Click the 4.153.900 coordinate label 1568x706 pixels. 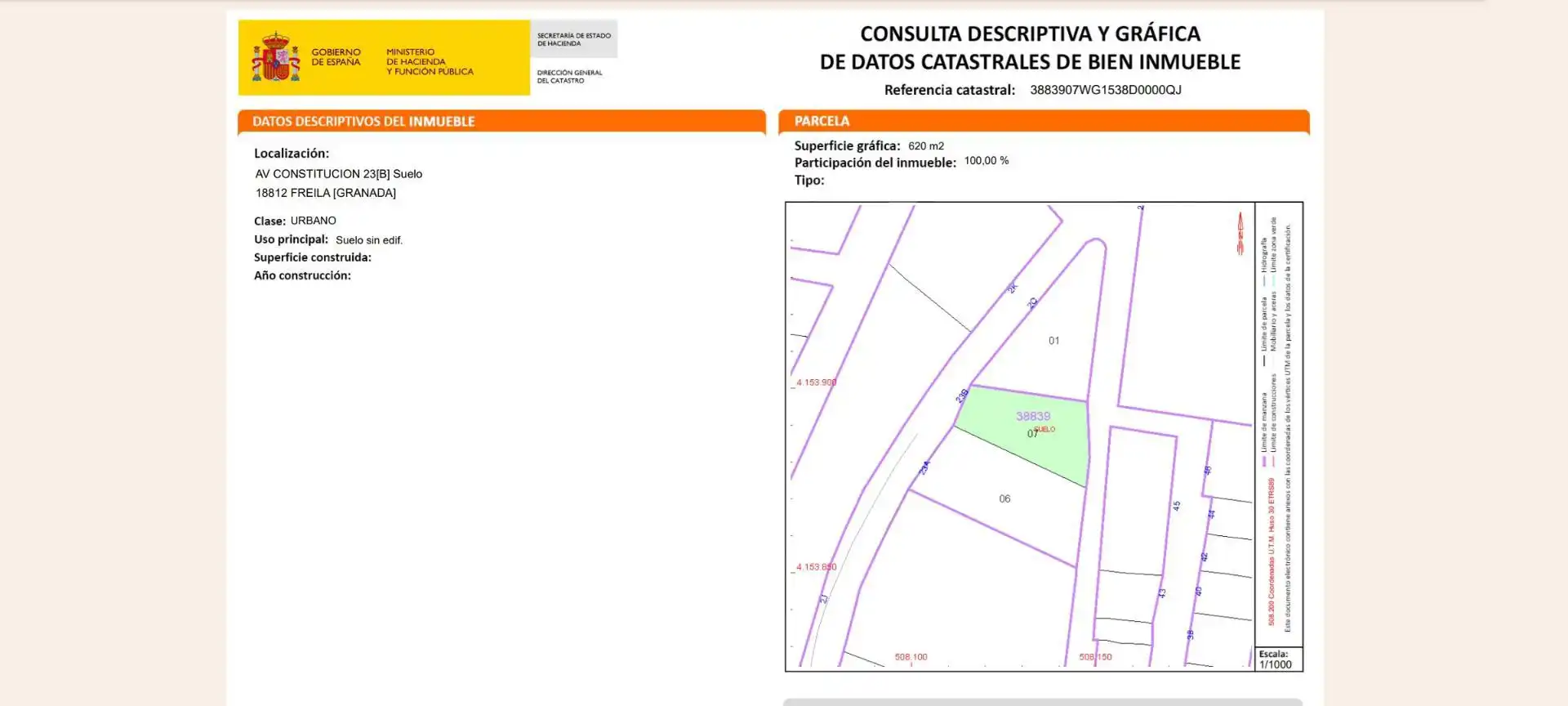pyautogui.click(x=816, y=382)
